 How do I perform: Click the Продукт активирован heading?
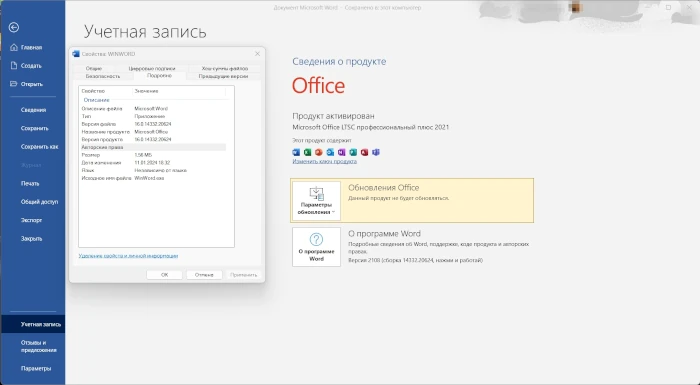(333, 116)
